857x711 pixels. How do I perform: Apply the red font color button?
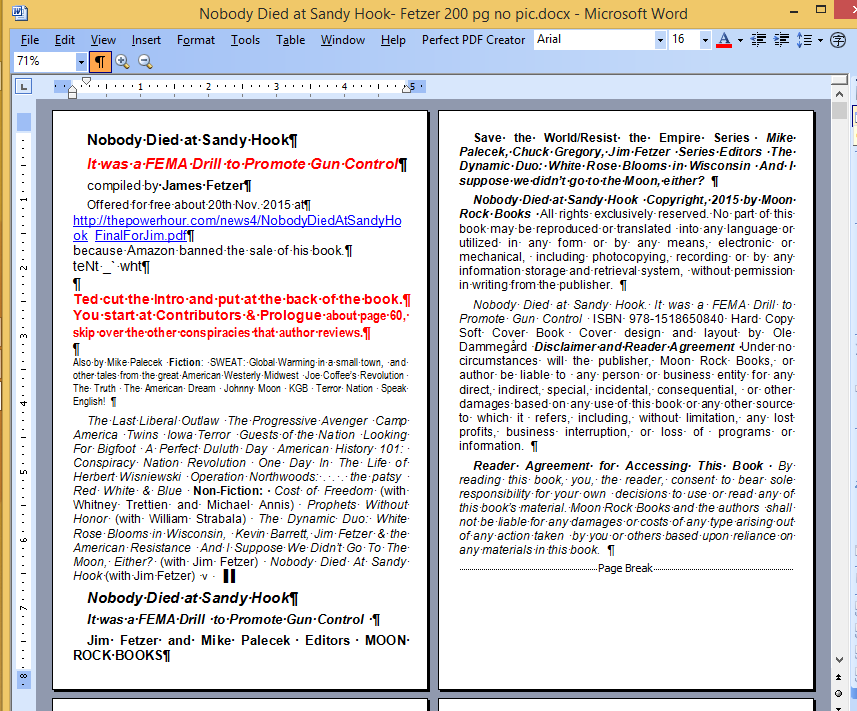tap(724, 40)
